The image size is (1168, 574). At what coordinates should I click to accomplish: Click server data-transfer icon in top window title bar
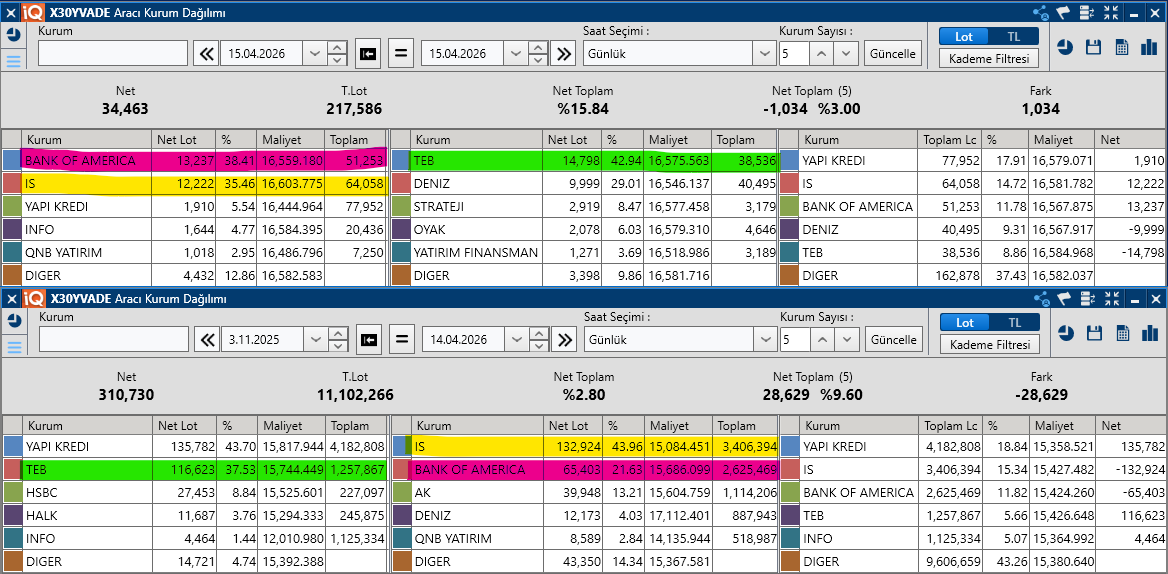pyautogui.click(x=1087, y=13)
